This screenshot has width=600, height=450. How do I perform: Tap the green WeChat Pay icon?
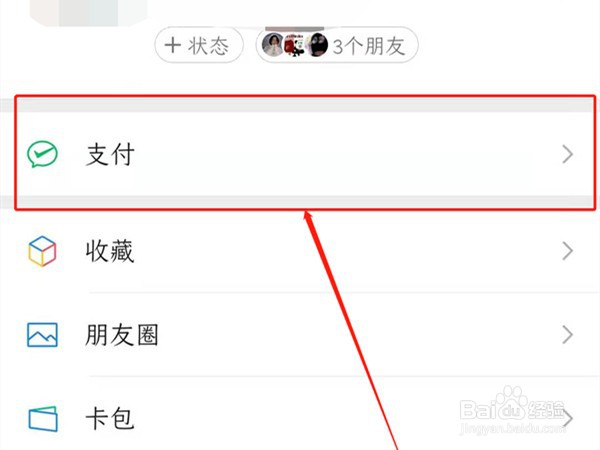pos(42,154)
